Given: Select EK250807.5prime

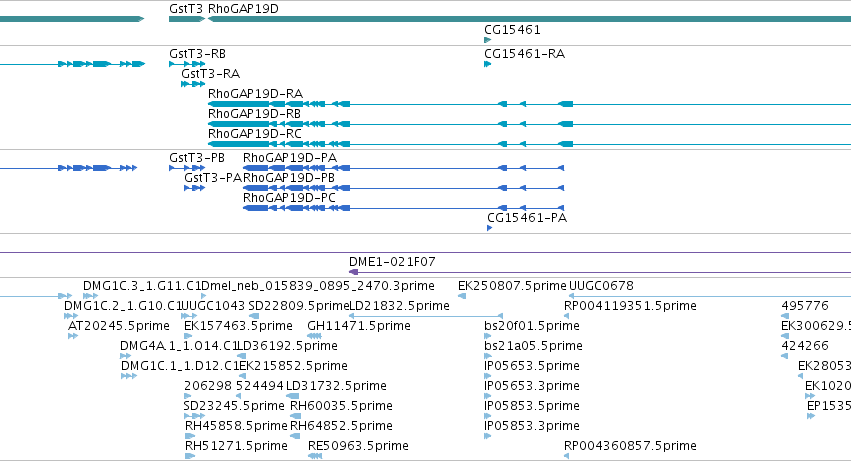Looking at the screenshot, I should click(512, 286).
